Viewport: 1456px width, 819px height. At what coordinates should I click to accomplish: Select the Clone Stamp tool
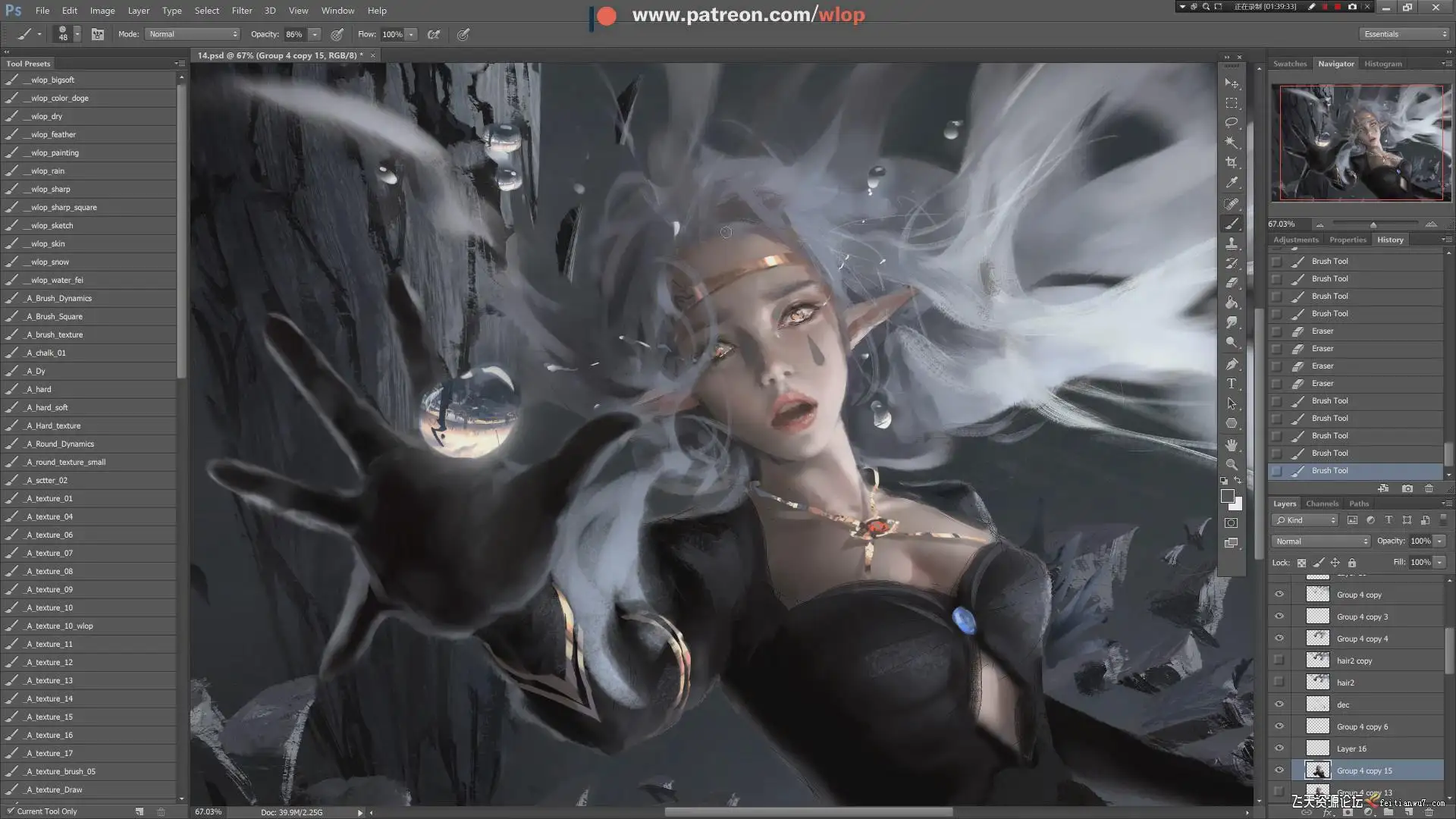point(1232,243)
